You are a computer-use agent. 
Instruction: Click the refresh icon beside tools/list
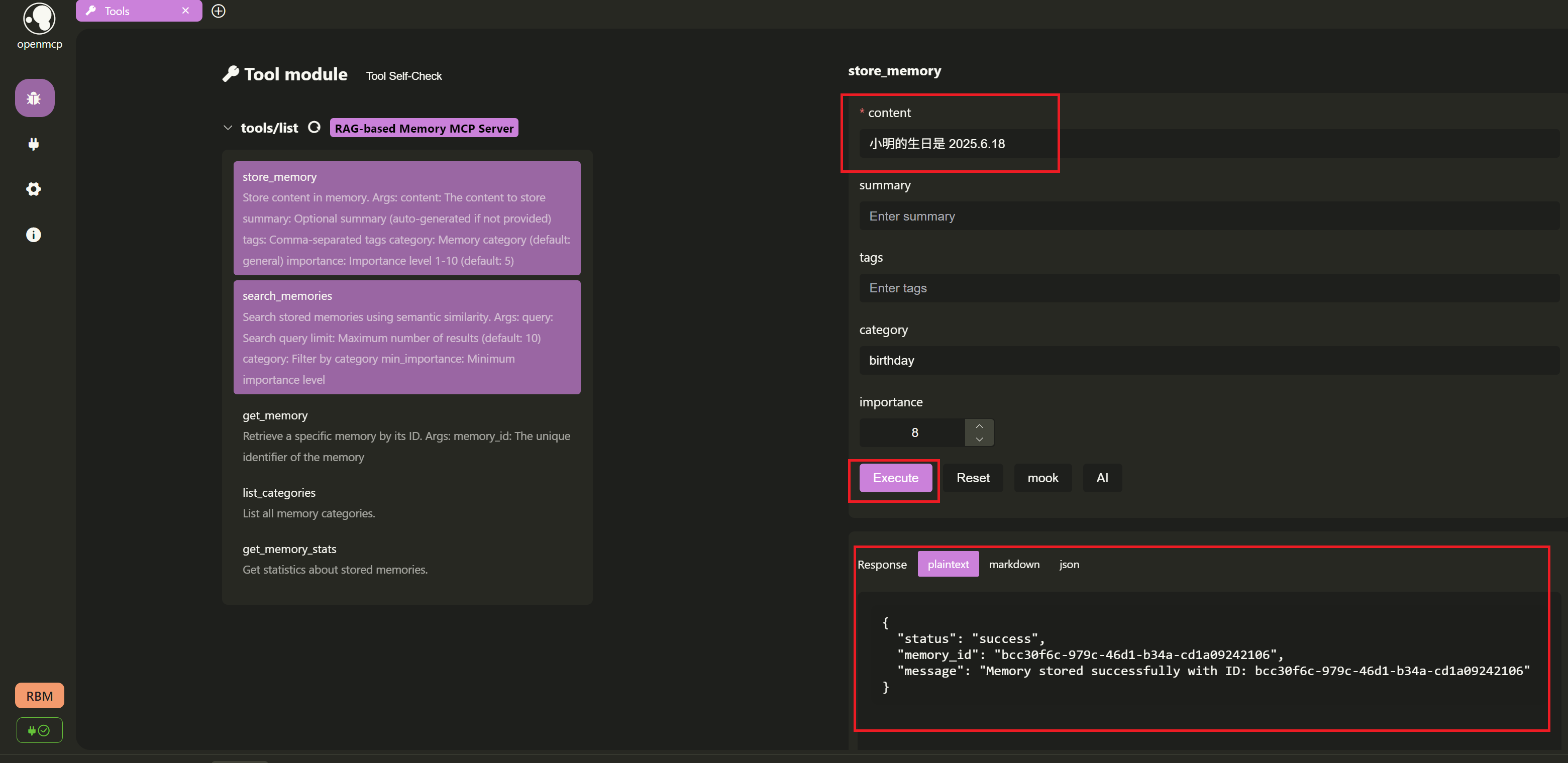314,127
